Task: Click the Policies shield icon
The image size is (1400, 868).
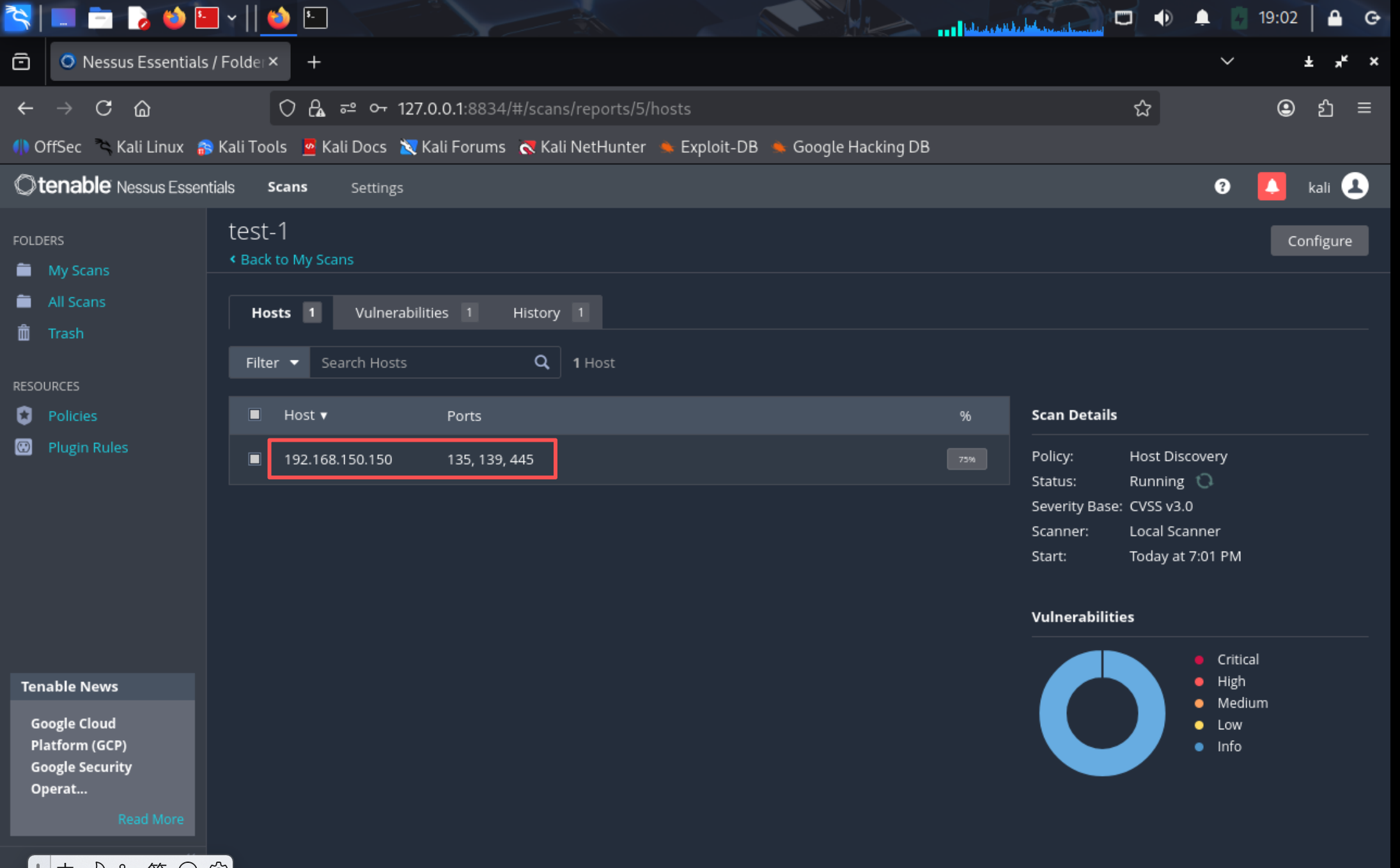Action: click(x=24, y=415)
